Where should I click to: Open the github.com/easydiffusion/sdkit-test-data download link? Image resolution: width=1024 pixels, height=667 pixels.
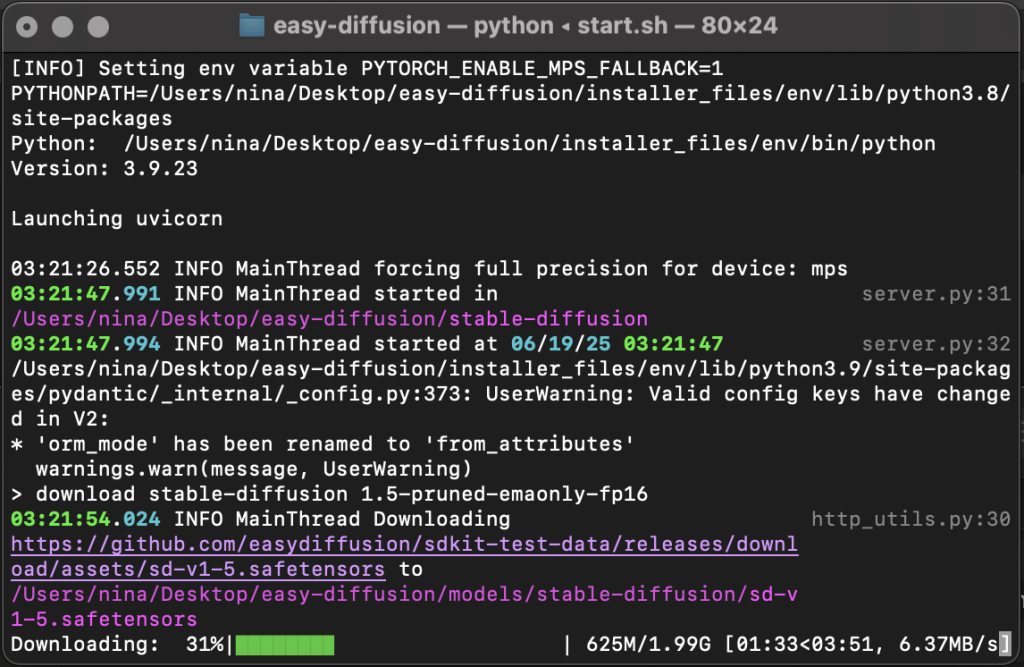pyautogui.click(x=404, y=544)
